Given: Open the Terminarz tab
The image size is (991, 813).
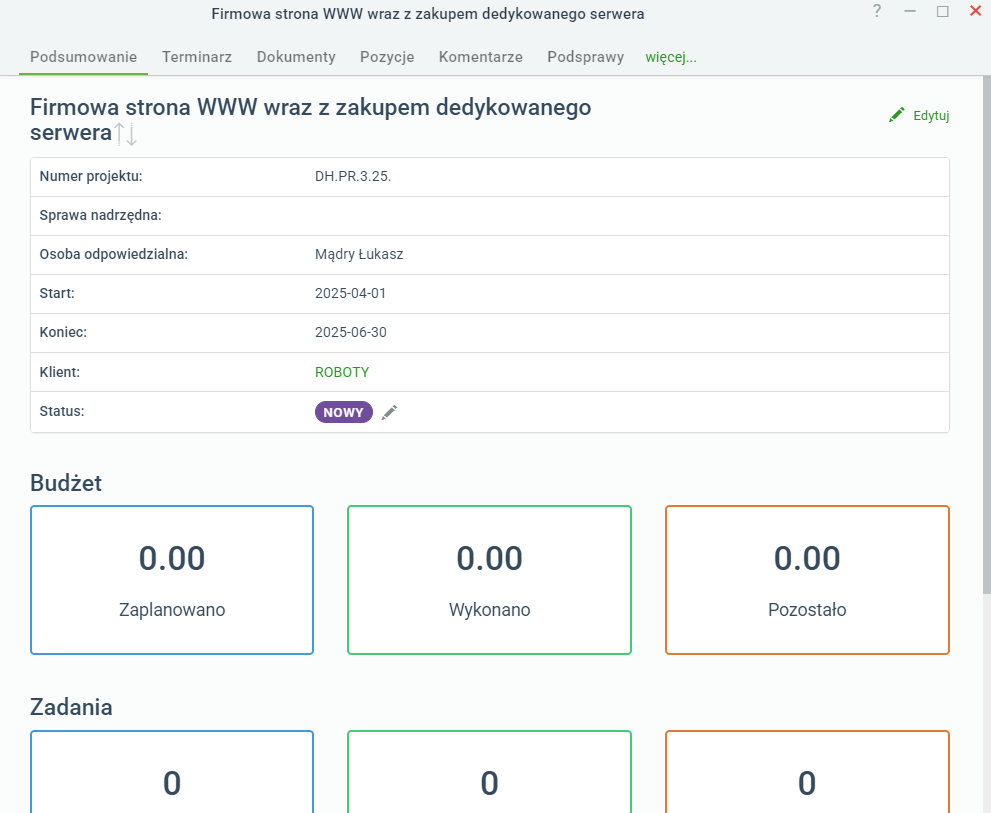Looking at the screenshot, I should click(197, 57).
